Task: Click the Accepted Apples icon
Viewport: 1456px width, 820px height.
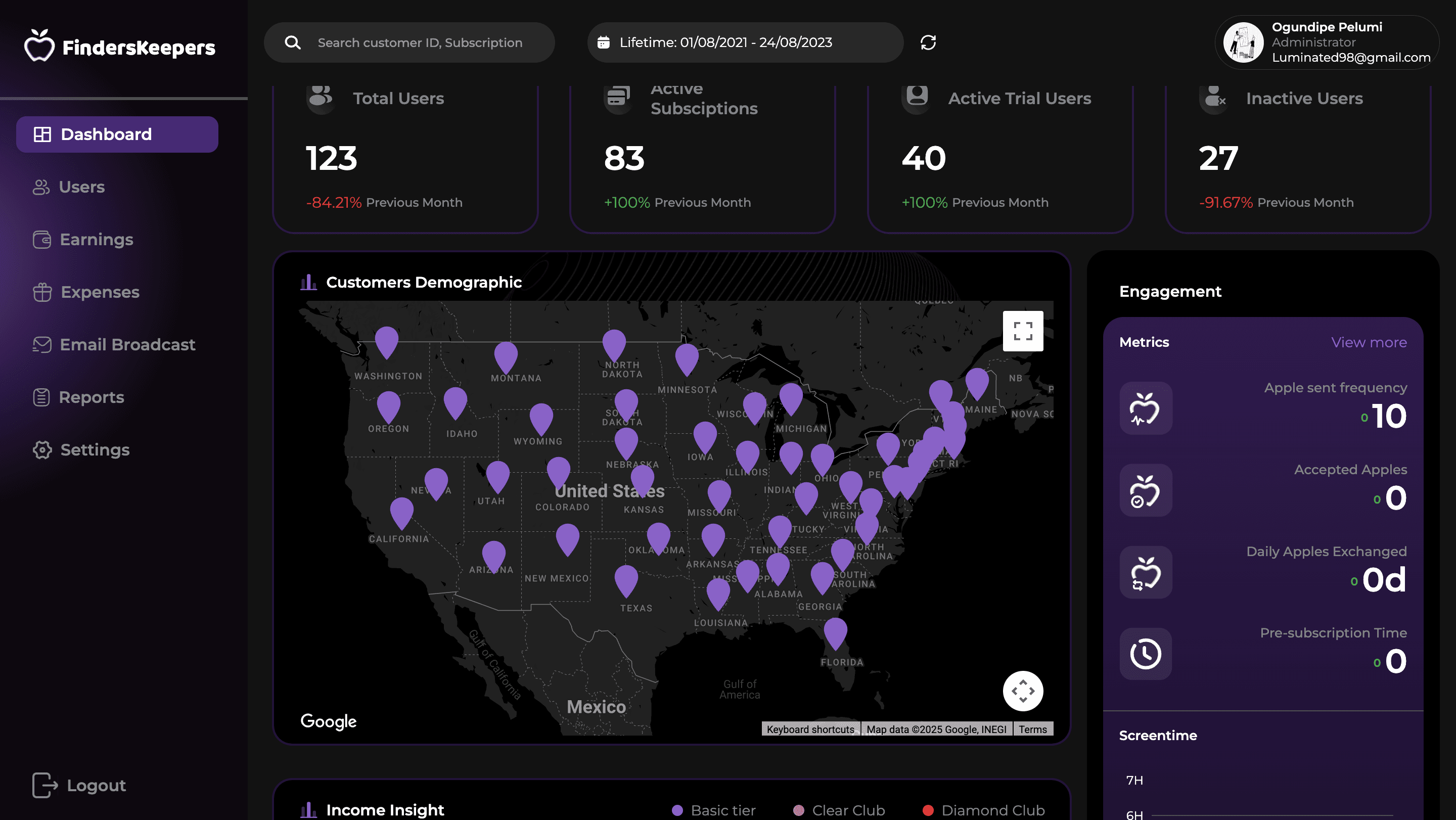Action: 1146,490
